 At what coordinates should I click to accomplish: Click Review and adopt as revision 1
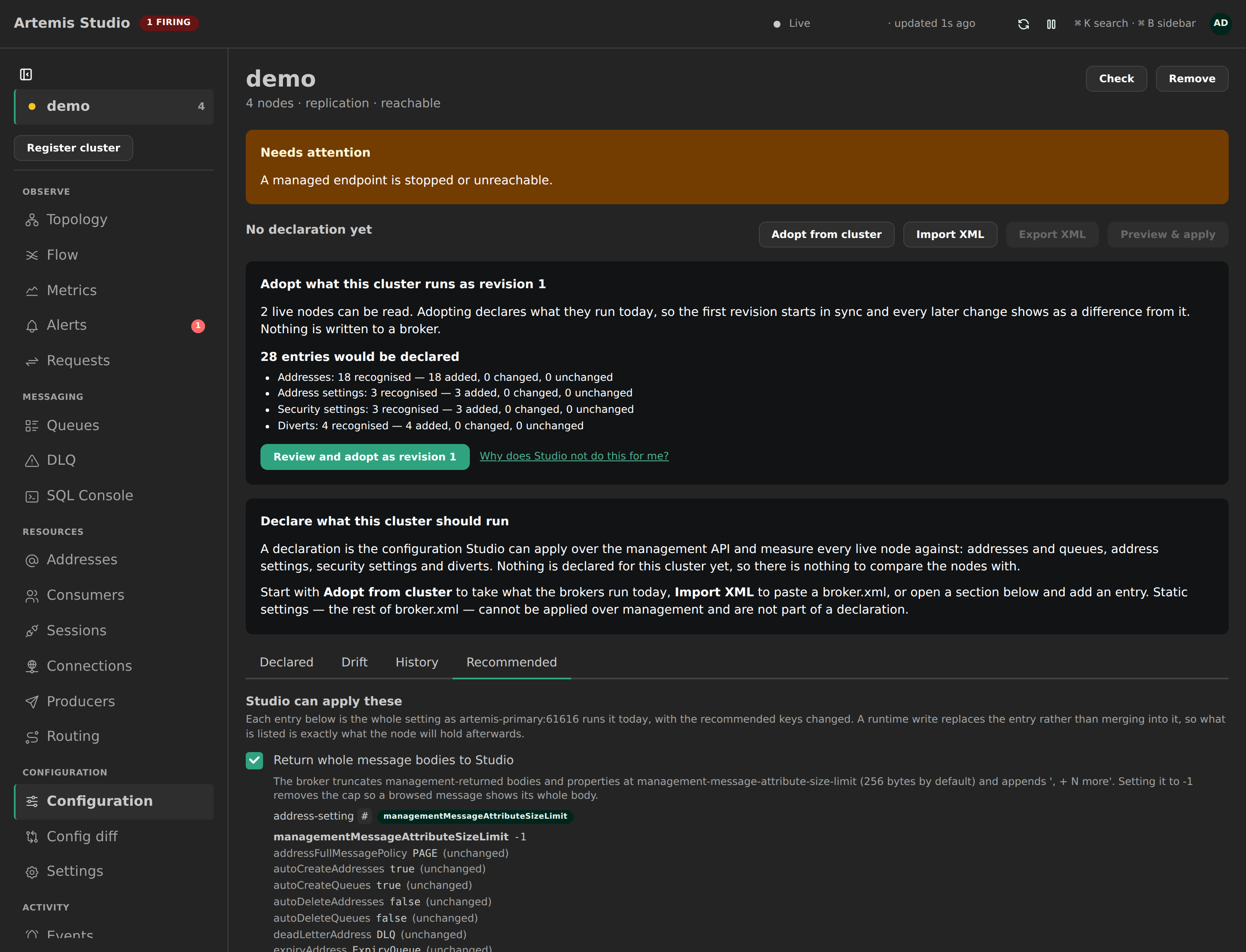click(364, 457)
